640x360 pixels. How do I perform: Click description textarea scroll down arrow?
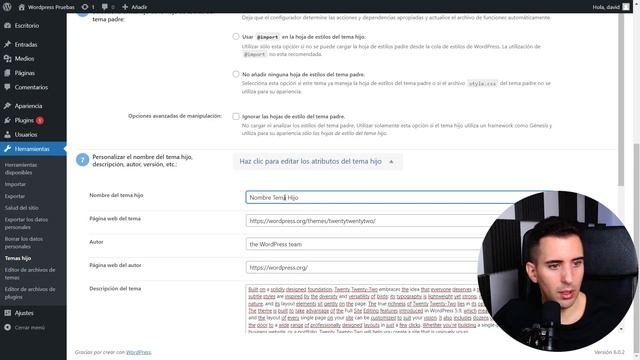[x=621, y=329]
